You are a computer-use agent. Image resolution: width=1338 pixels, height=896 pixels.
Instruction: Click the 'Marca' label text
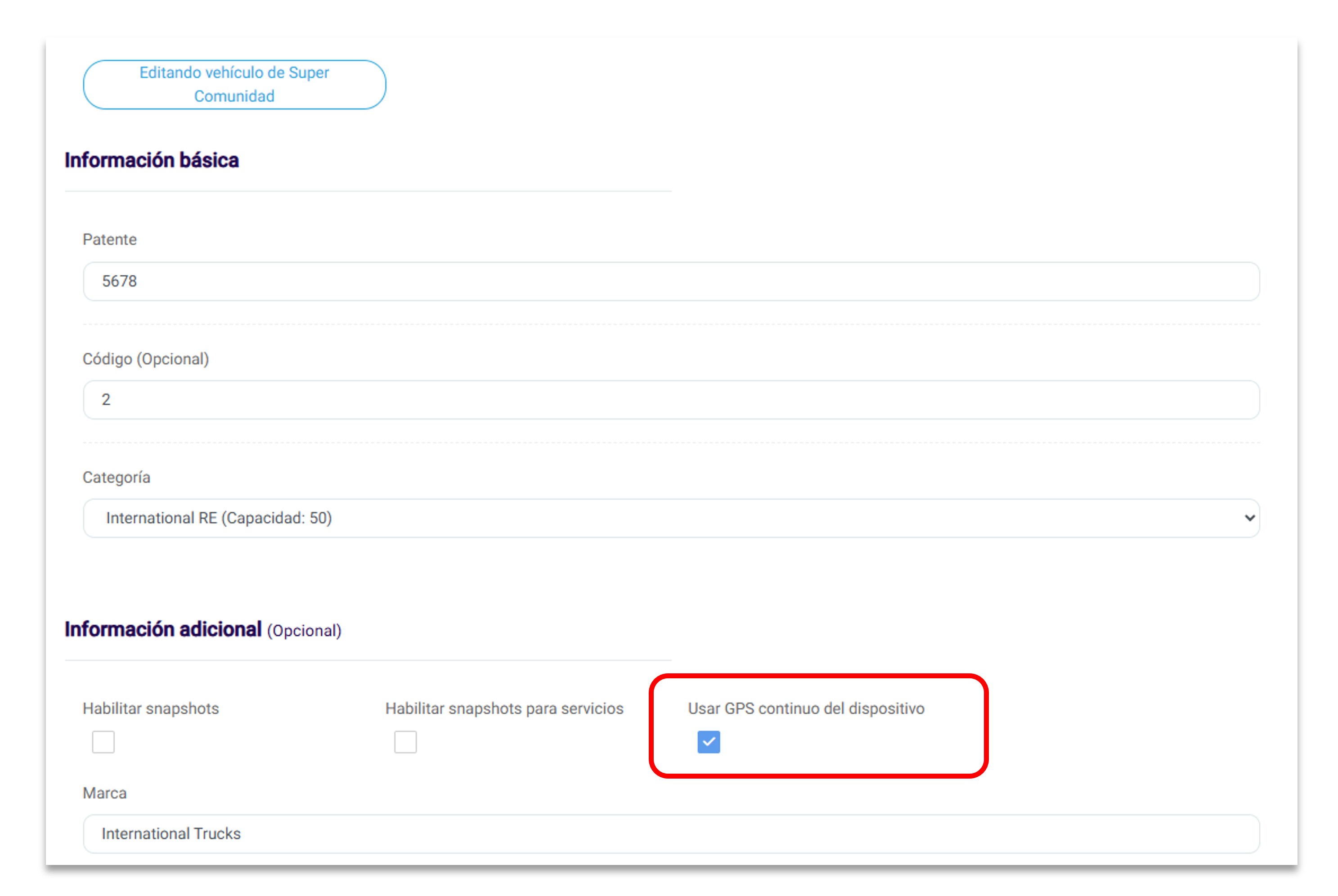(104, 793)
